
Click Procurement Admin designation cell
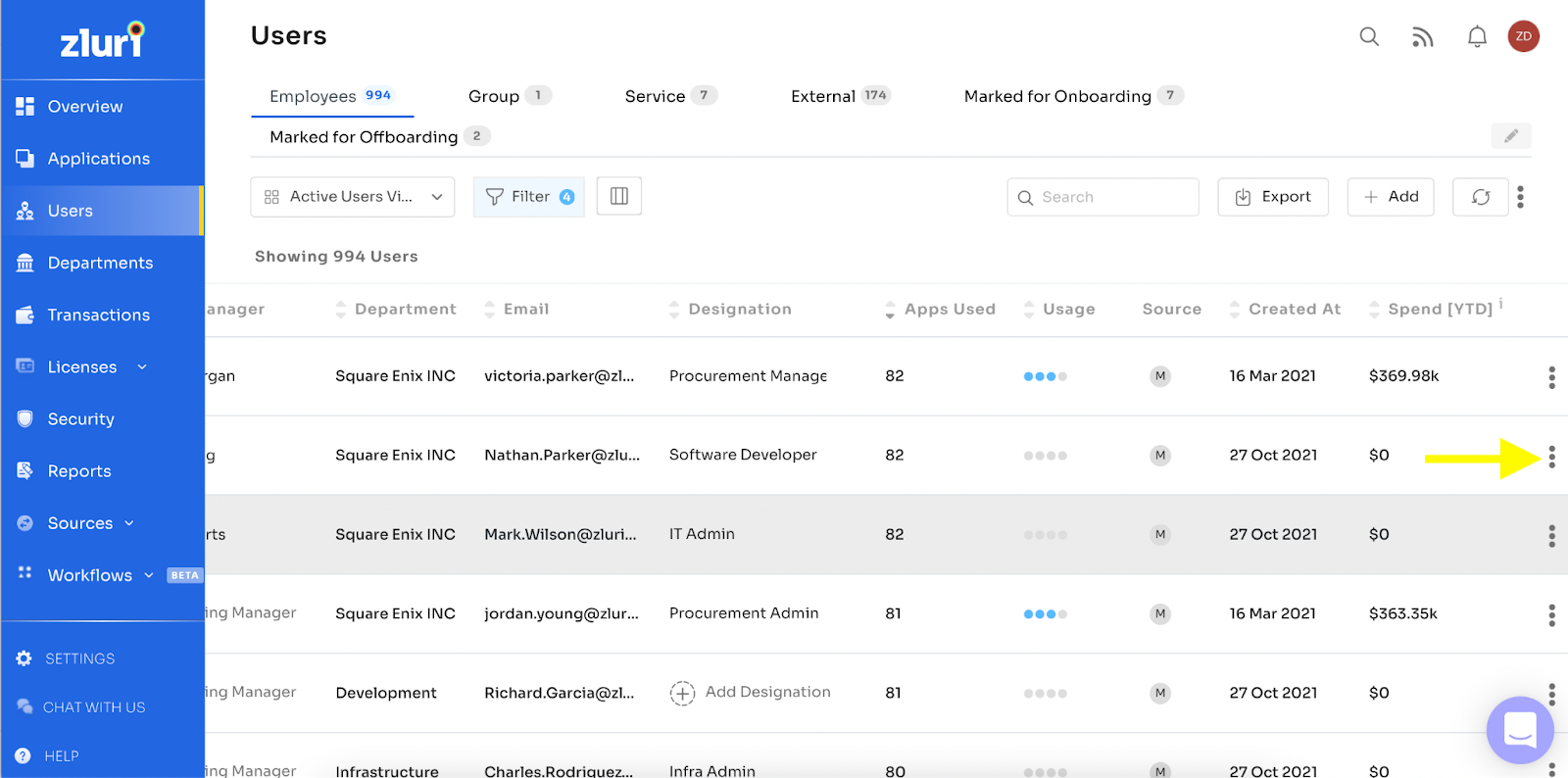tap(744, 613)
